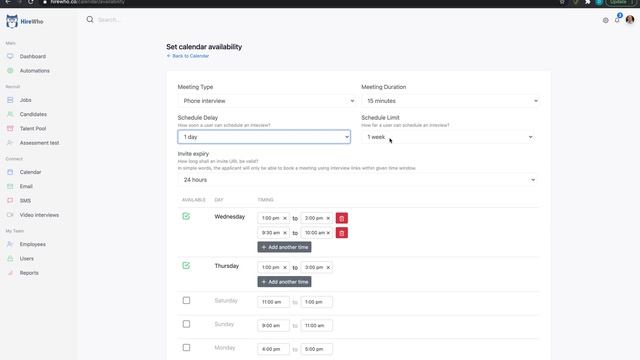
Task: Add another time for Wednesday
Action: click(x=284, y=247)
